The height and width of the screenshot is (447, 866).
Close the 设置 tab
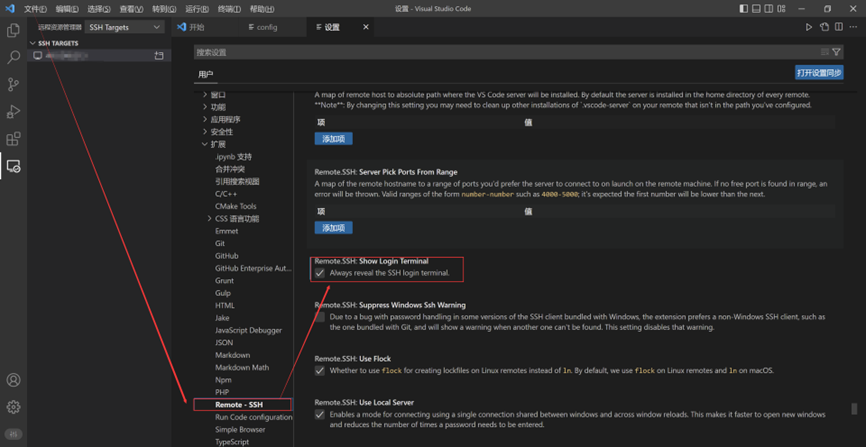pos(366,27)
